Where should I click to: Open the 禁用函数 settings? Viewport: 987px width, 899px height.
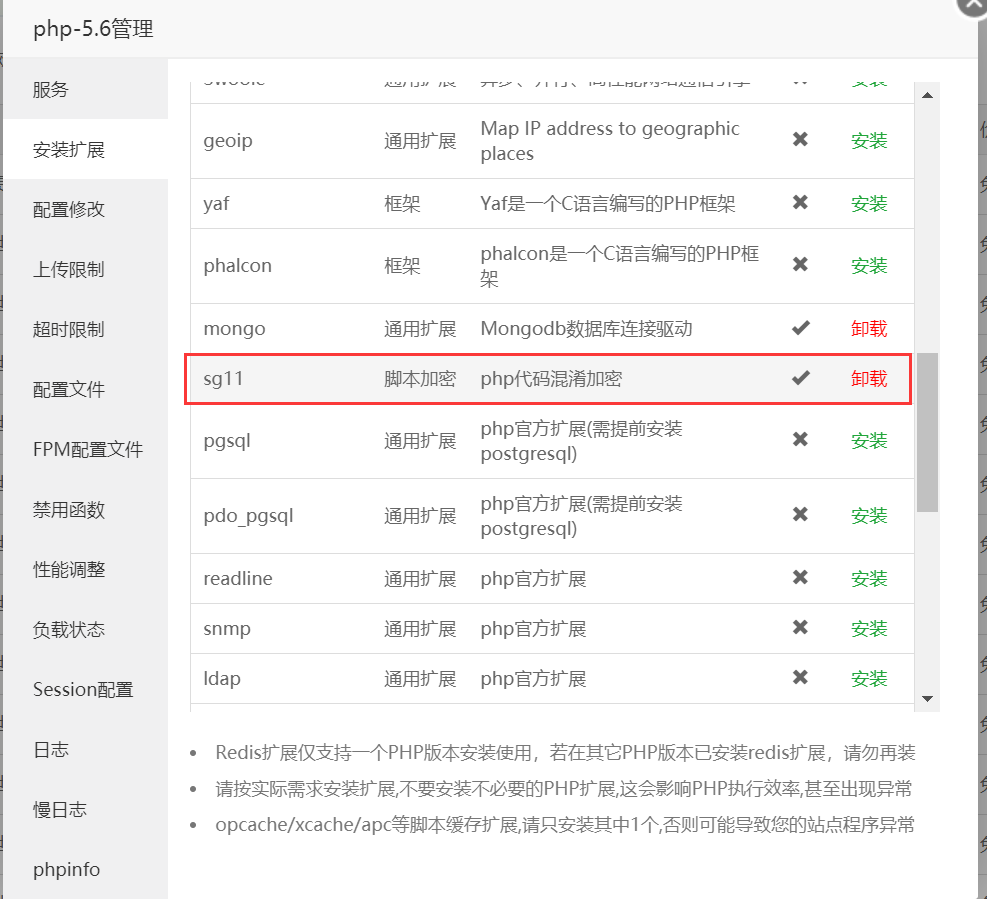tap(66, 509)
